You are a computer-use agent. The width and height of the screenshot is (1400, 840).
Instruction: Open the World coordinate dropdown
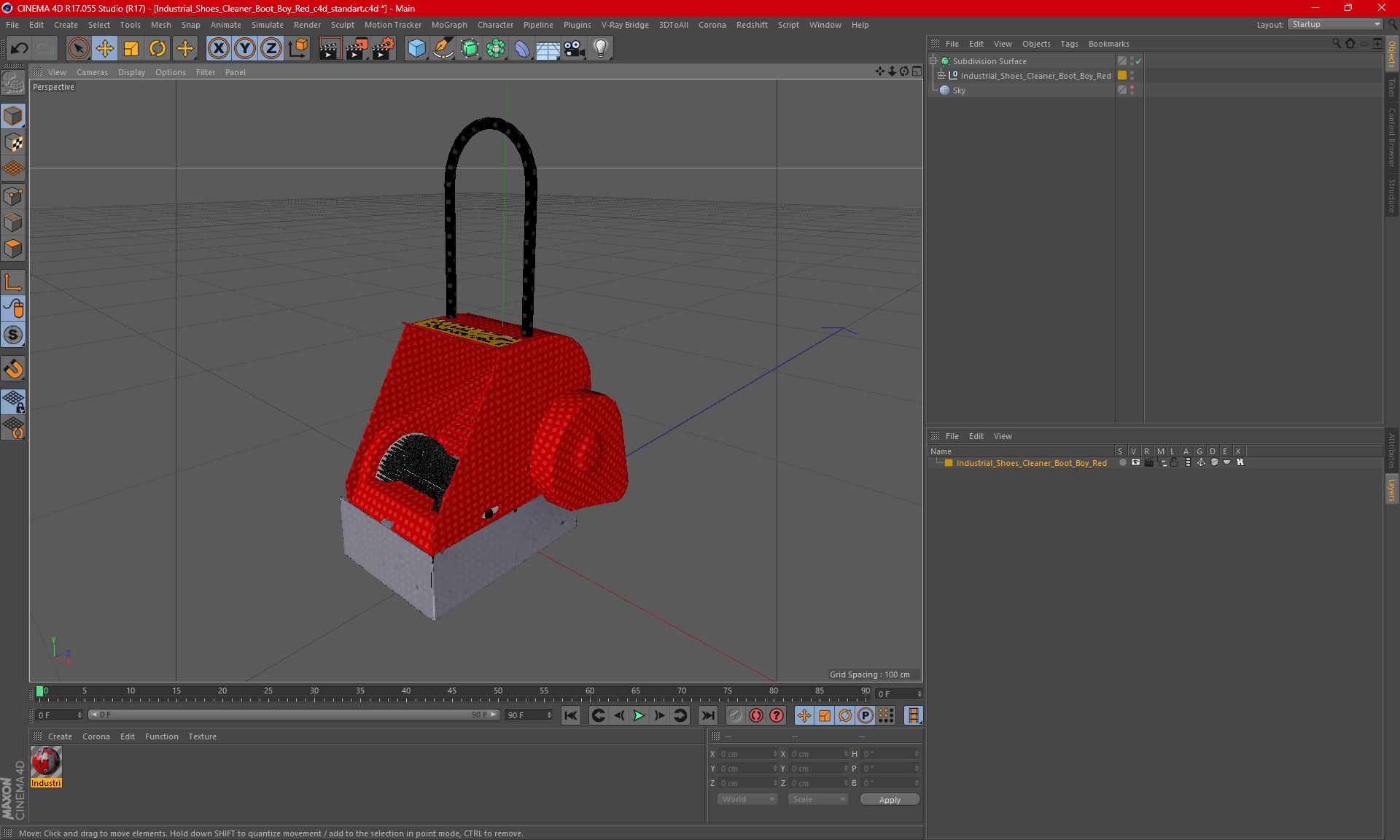click(747, 799)
